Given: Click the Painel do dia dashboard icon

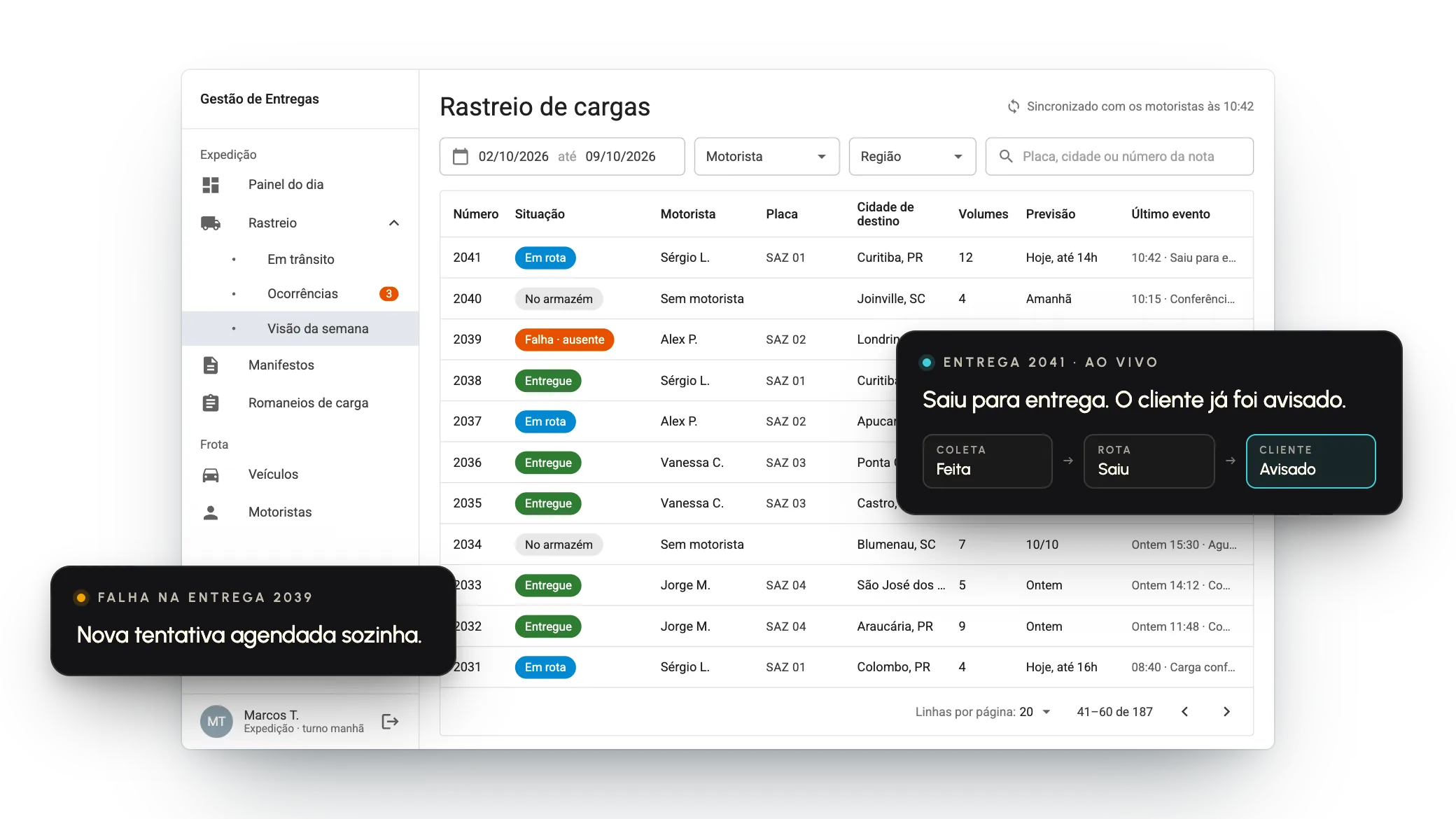Looking at the screenshot, I should 211,185.
